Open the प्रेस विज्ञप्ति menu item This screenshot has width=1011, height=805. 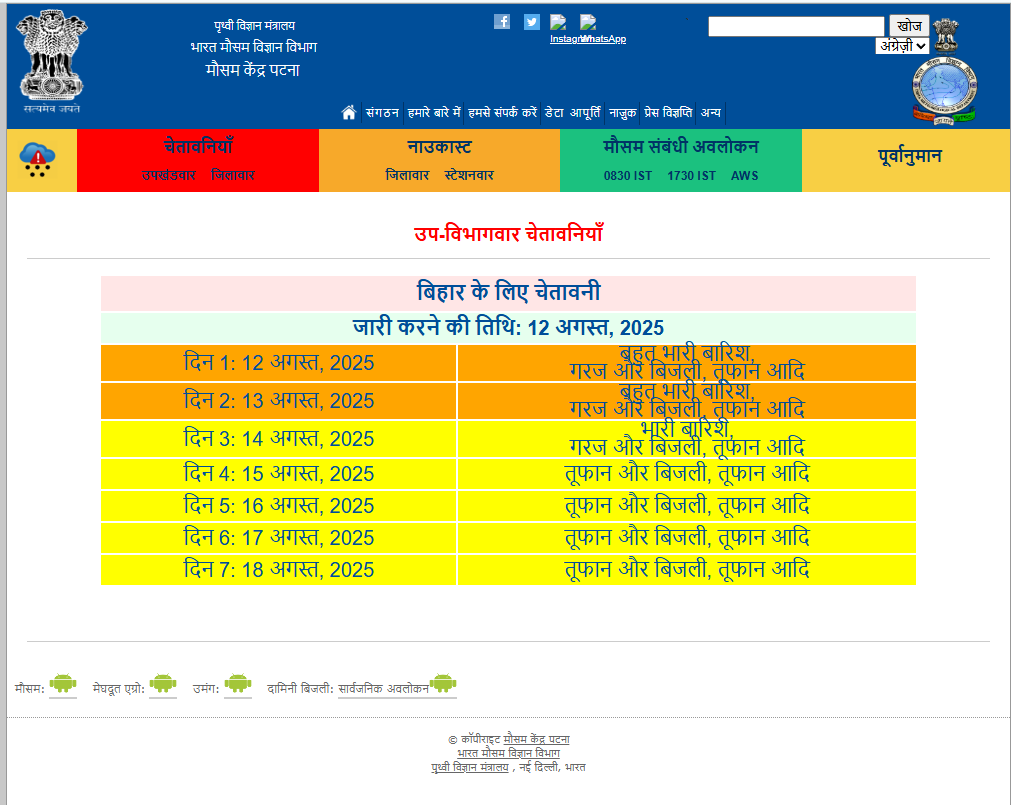pyautogui.click(x=667, y=112)
